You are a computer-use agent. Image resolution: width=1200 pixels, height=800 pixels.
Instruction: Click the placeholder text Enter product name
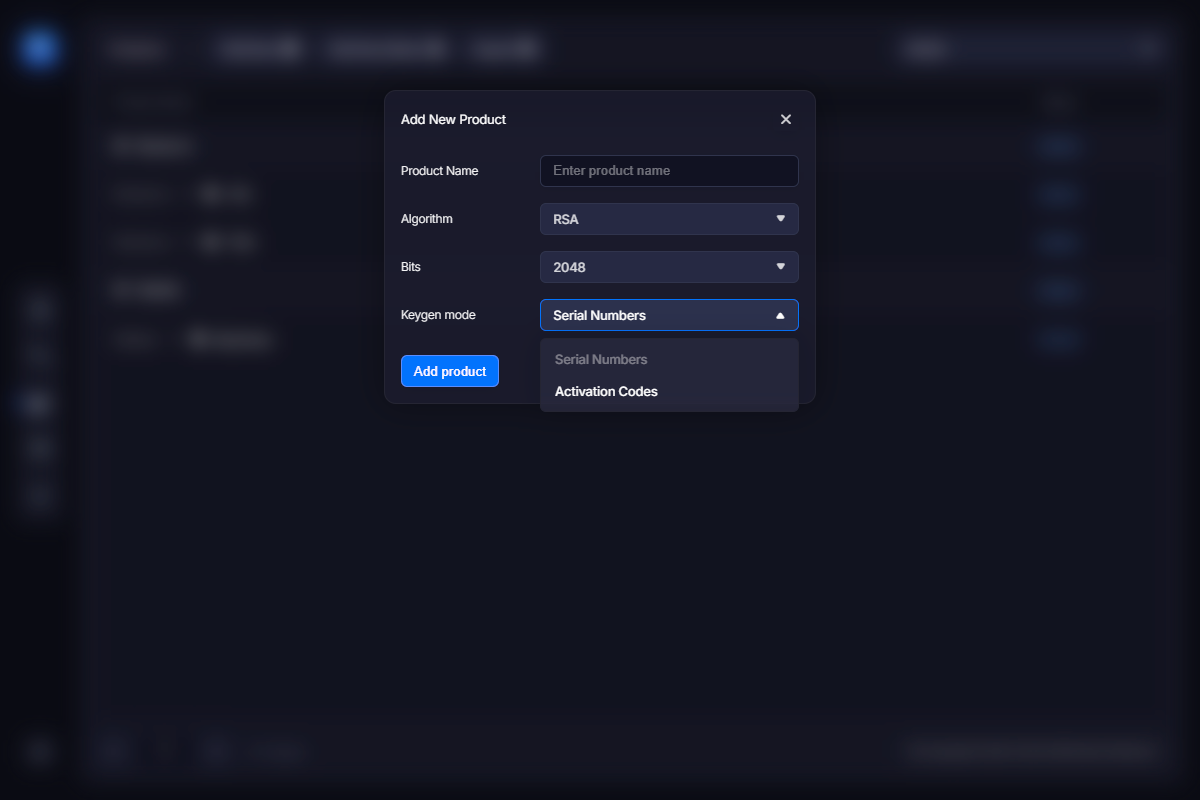pos(611,171)
